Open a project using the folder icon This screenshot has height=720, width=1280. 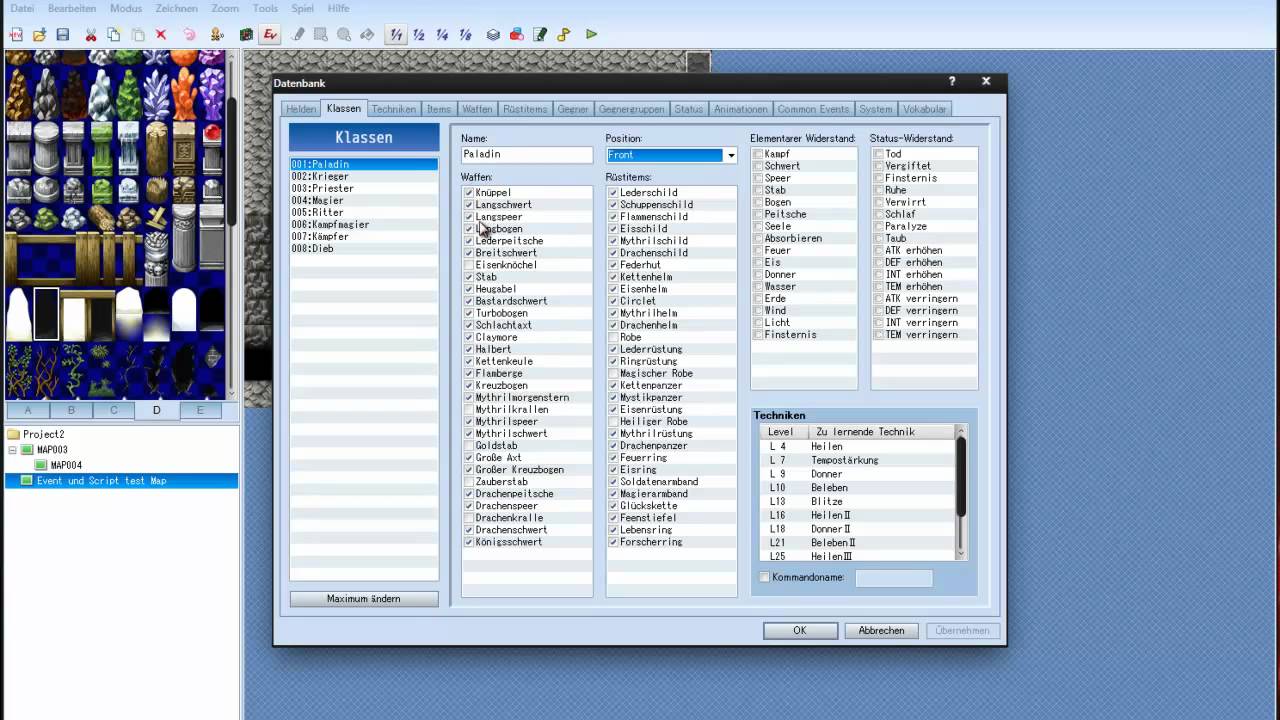(x=39, y=34)
